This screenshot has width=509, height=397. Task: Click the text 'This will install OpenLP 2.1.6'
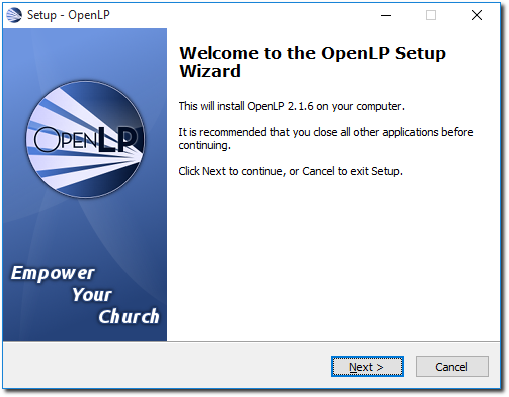click(x=246, y=106)
